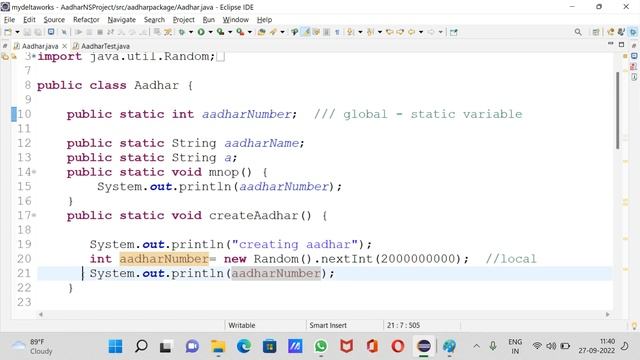Expand the Previous Annotation dropdown

[380, 32]
